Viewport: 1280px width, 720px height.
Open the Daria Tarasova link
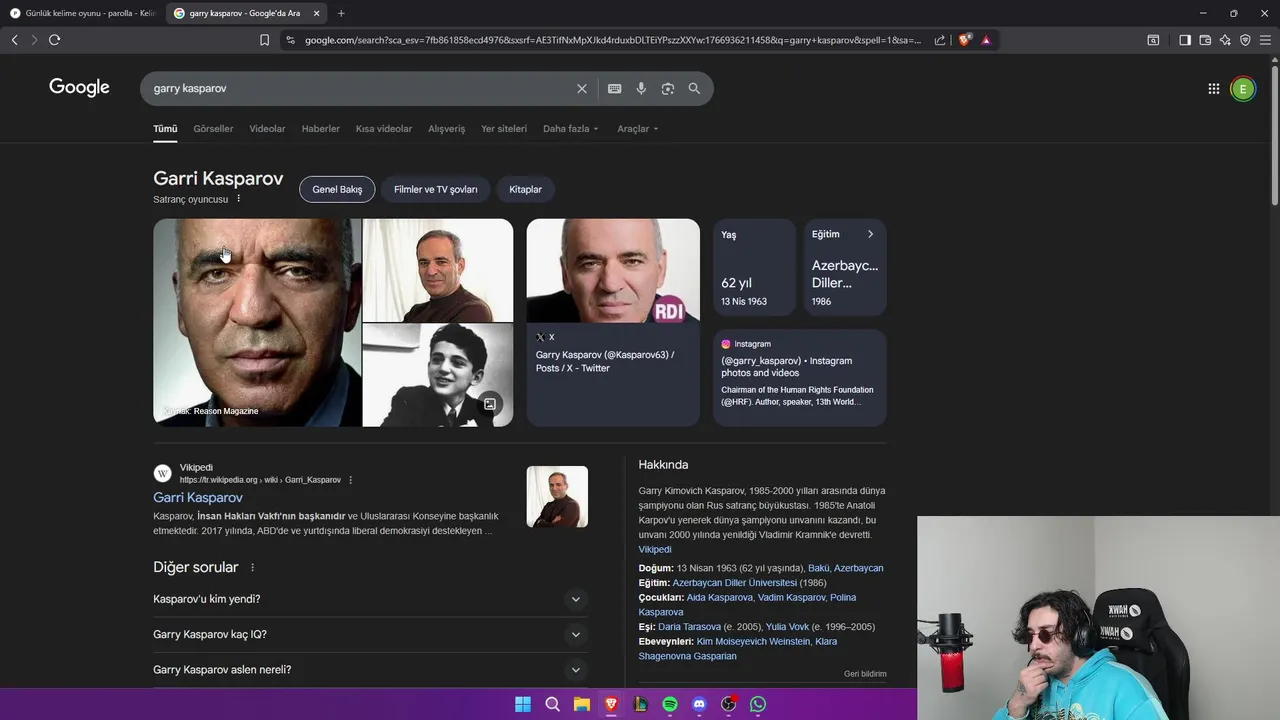(x=689, y=627)
